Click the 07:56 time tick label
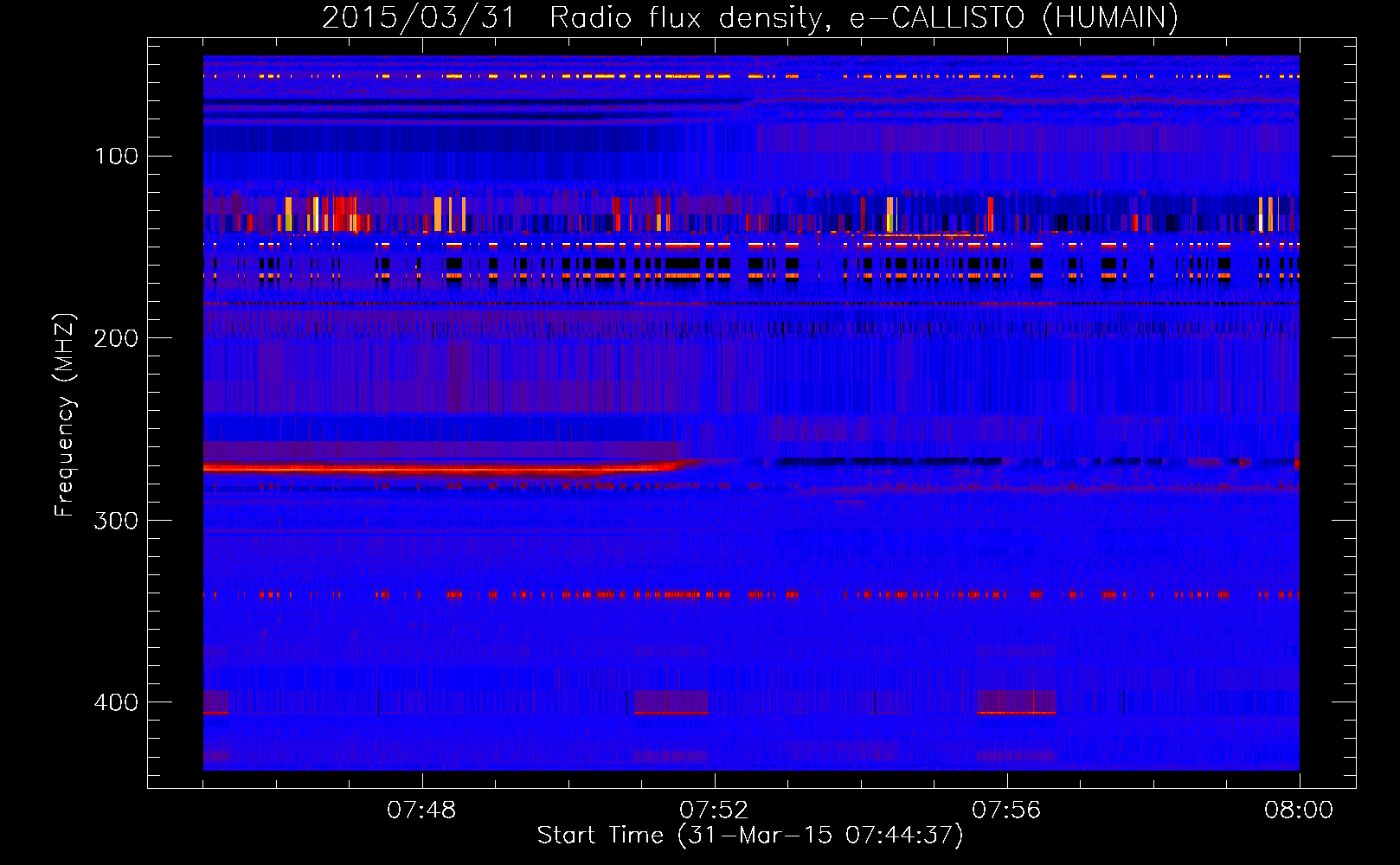 click(x=1006, y=811)
